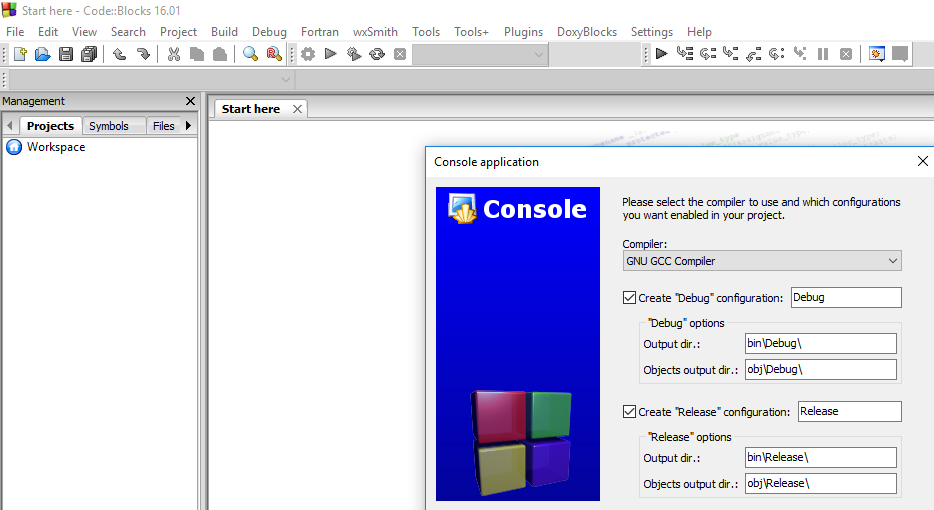The image size is (934, 510).
Task: Click the Debug/Continue play icon
Action: [x=661, y=54]
